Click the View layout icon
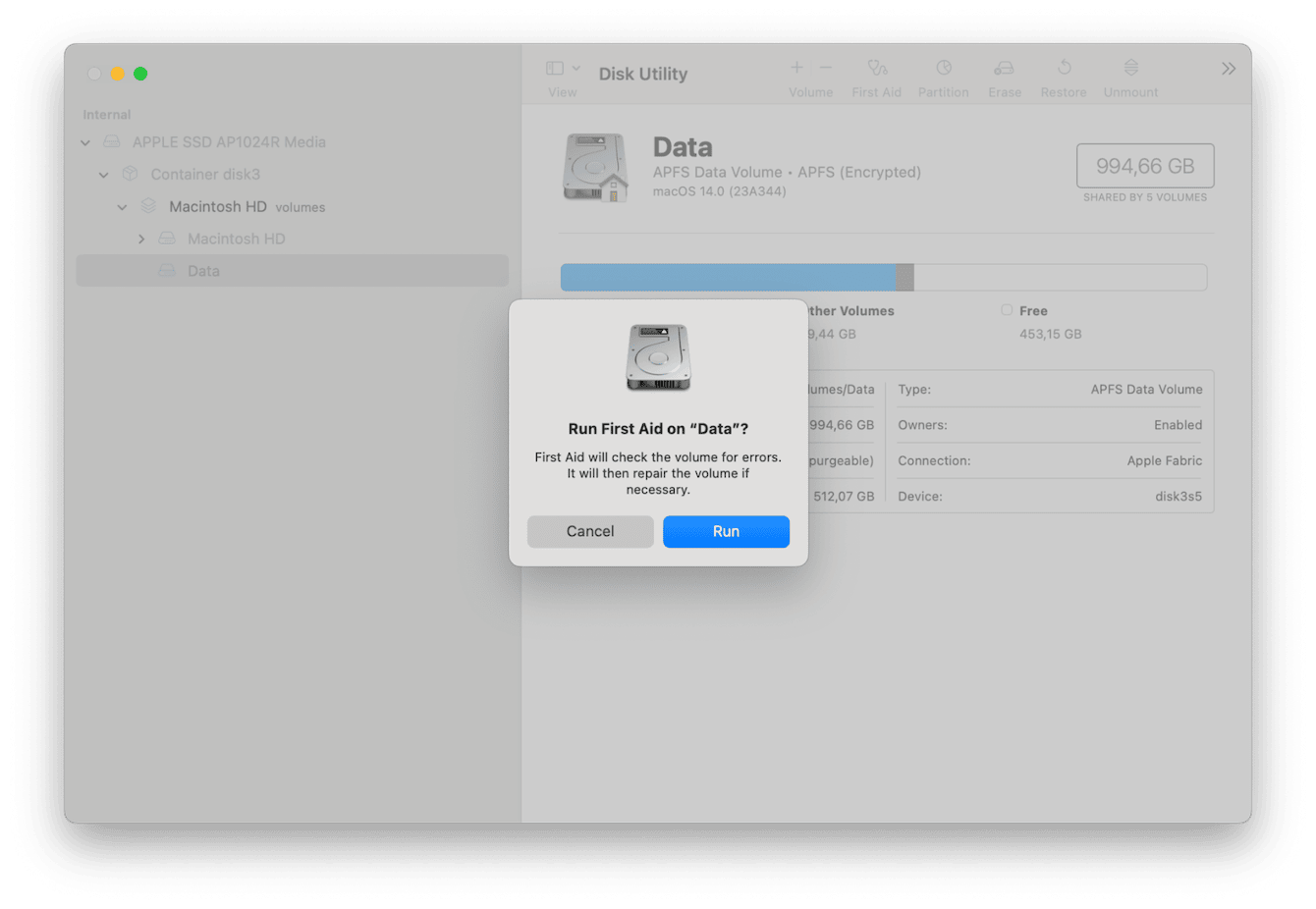 (x=553, y=67)
